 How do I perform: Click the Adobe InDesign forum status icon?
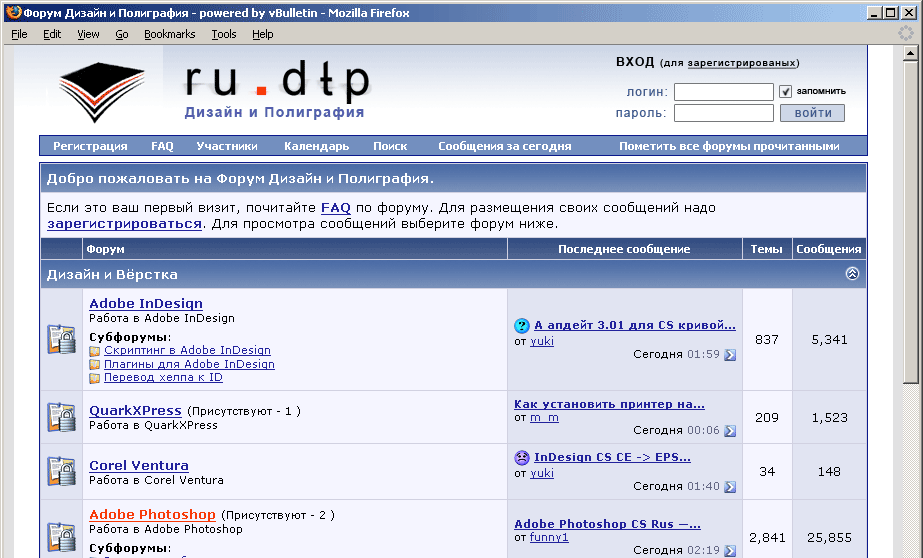point(61,339)
